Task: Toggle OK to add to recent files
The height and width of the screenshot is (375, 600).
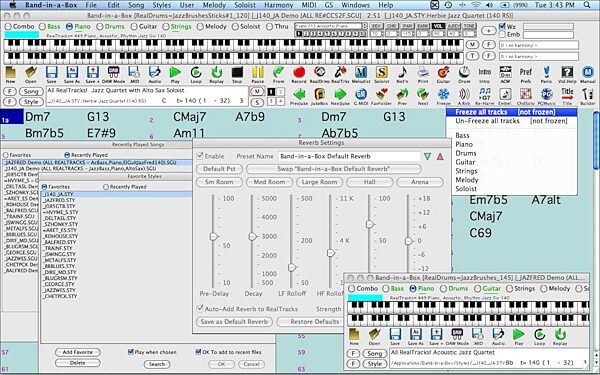Action: (198, 352)
